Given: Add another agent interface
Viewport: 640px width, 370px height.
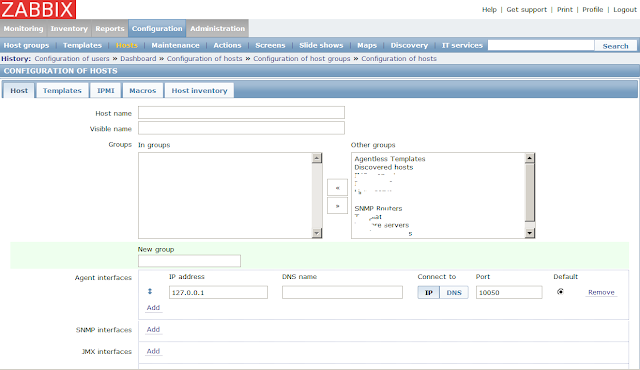Looking at the screenshot, I should point(153,308).
